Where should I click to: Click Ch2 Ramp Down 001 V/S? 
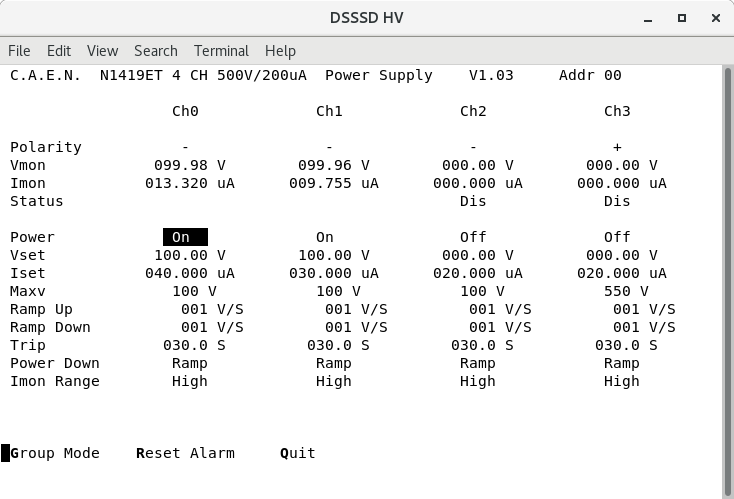click(x=500, y=327)
